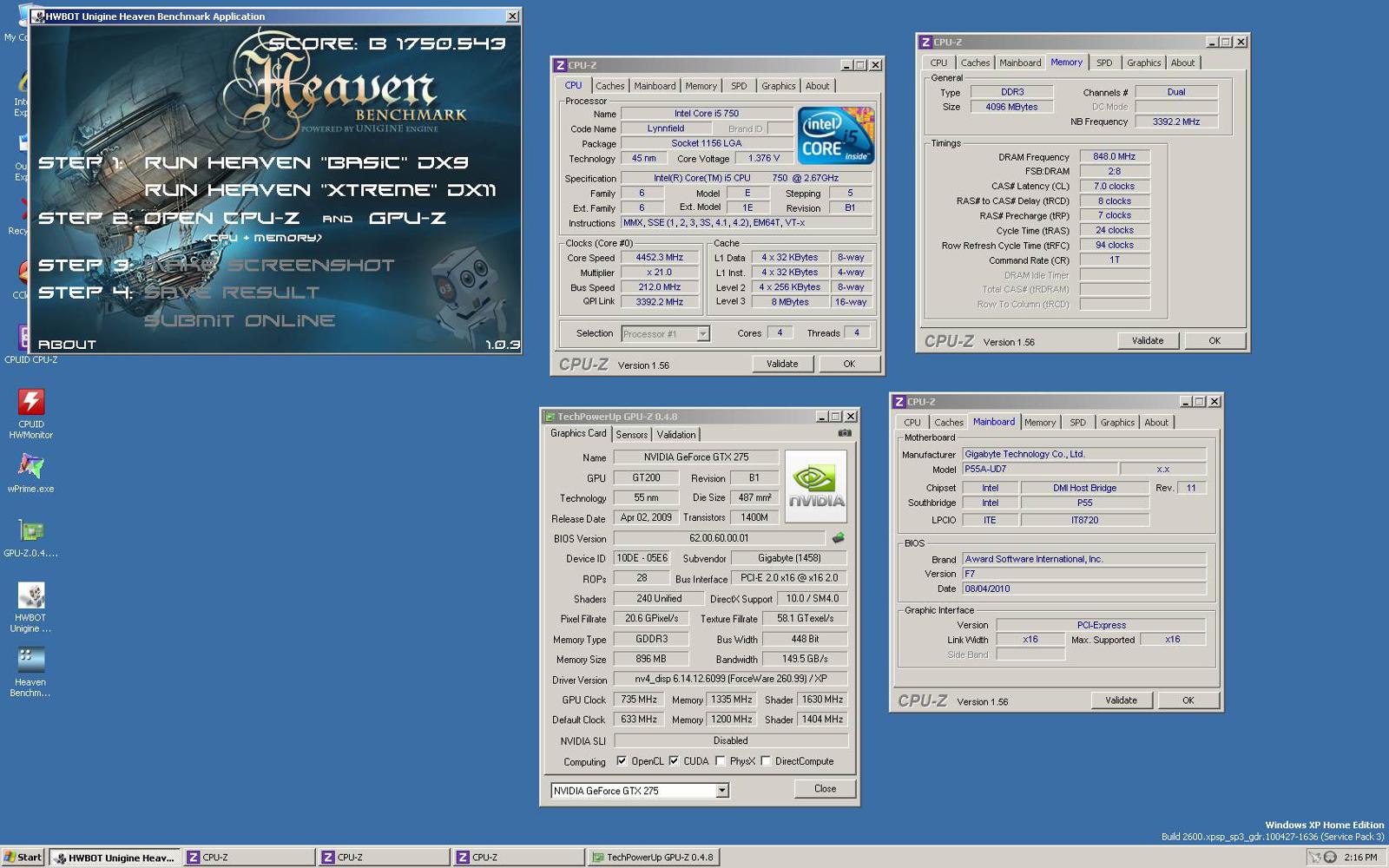
Task: Open CPU tab in CPU-Z Memory window
Action: click(939, 62)
